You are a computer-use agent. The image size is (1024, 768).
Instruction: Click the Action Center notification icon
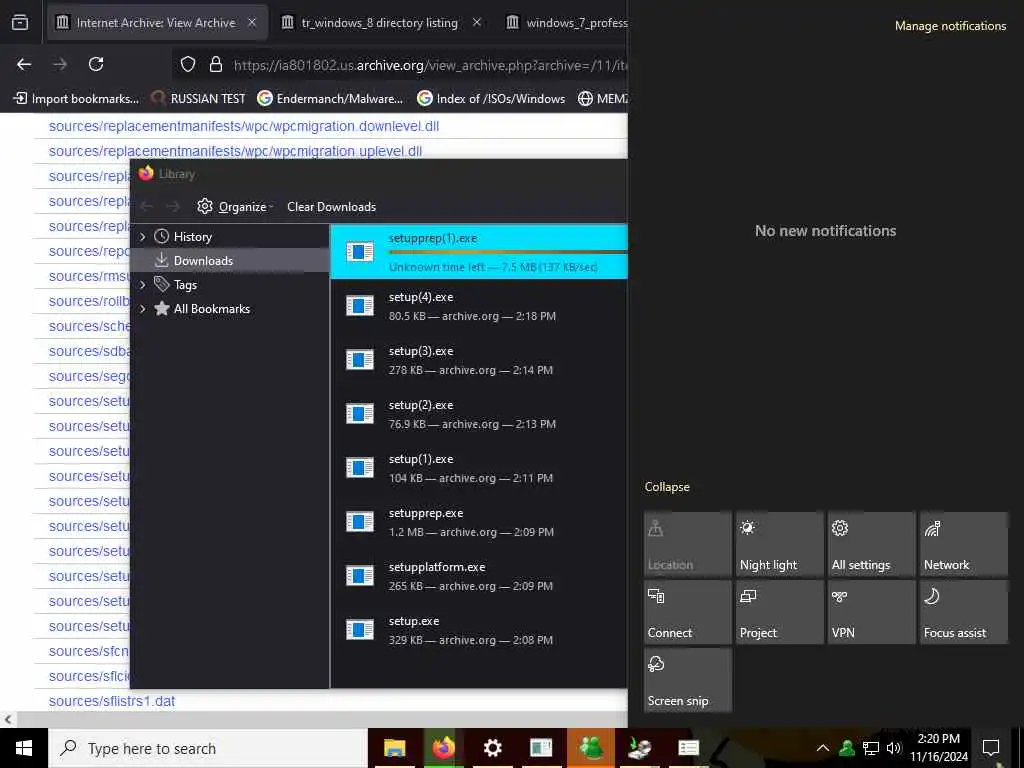(x=991, y=748)
